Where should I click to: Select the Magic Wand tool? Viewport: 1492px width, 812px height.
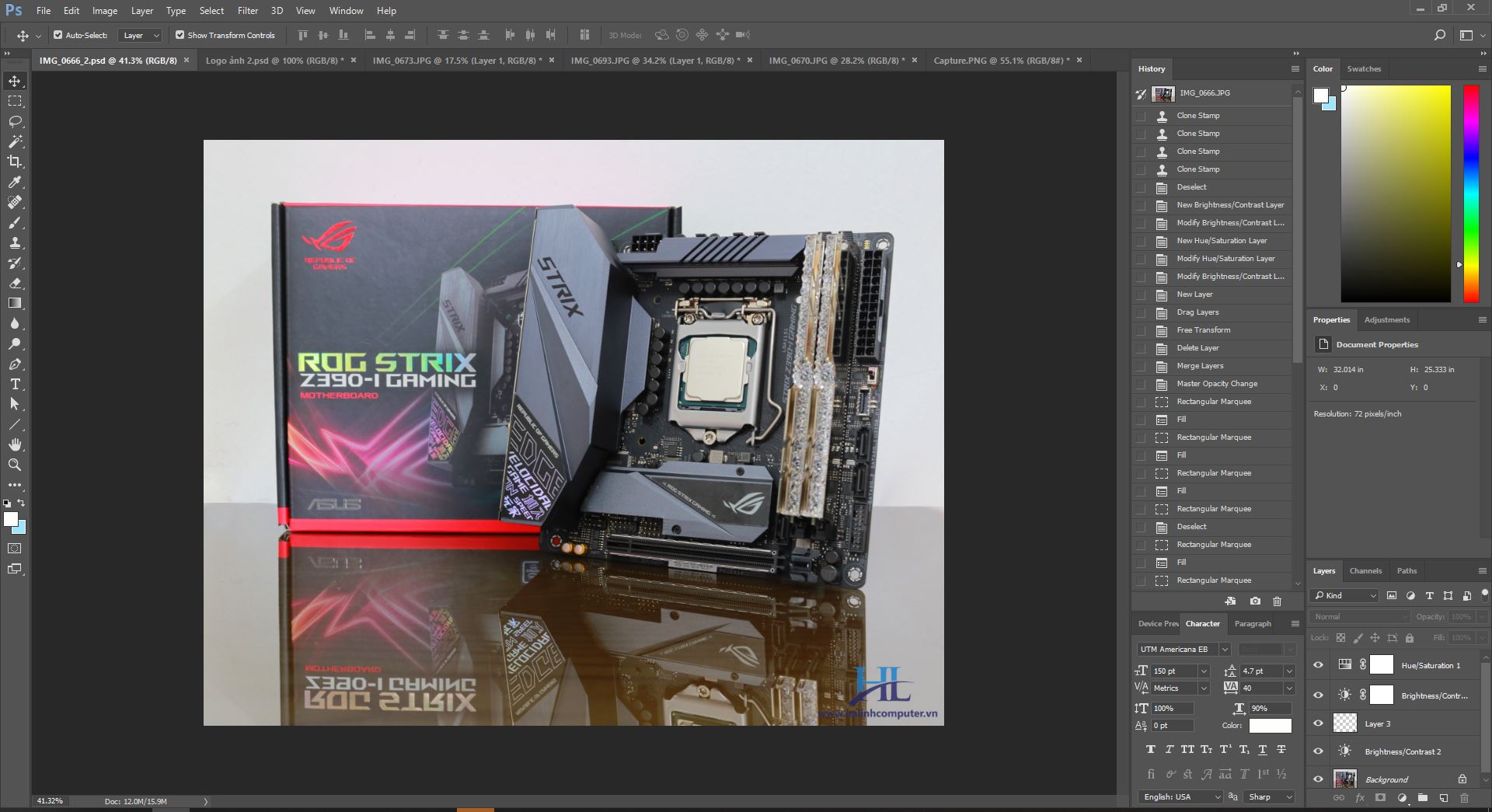15,142
